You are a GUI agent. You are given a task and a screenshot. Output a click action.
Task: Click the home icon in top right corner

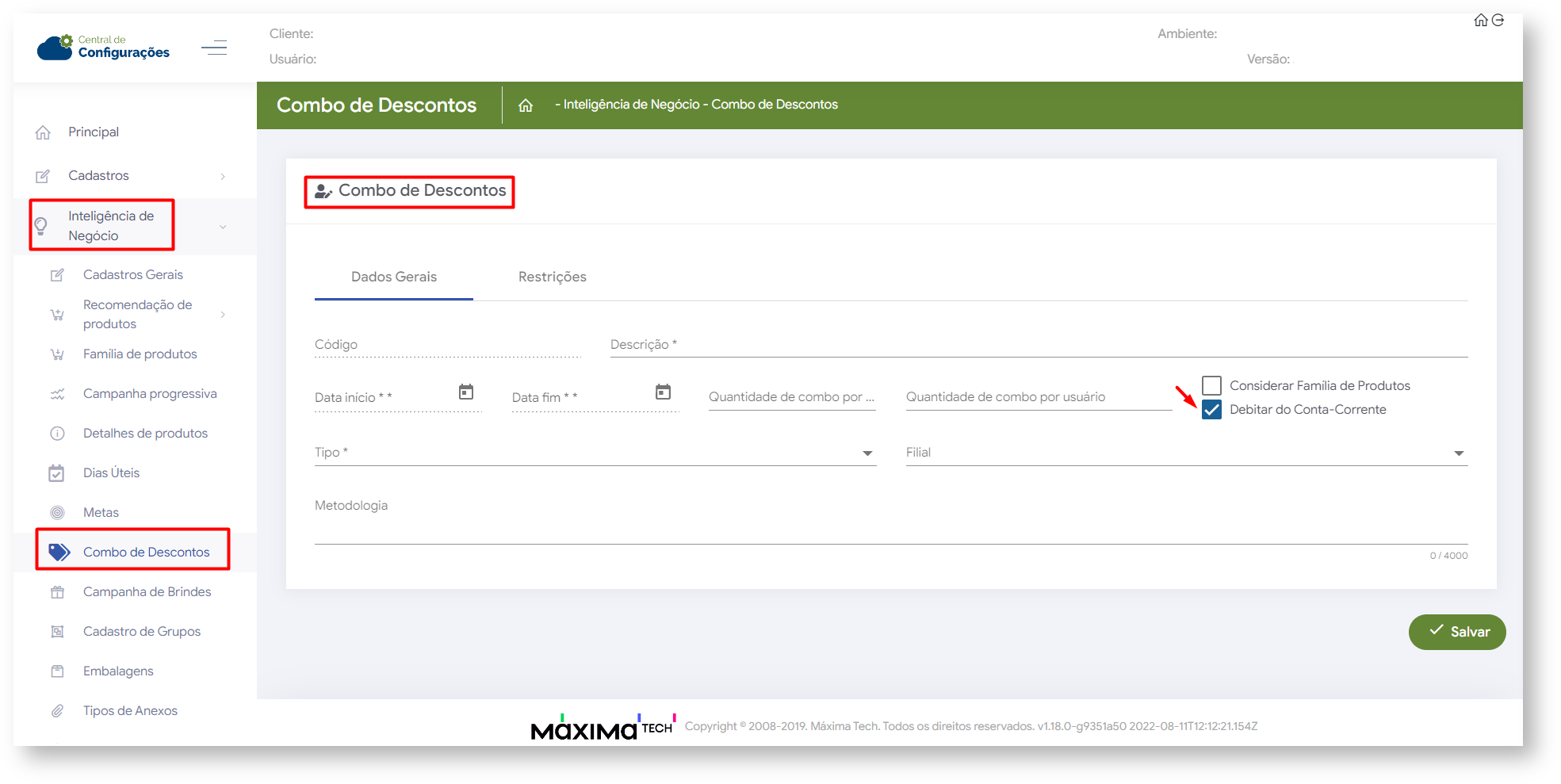point(1480,21)
